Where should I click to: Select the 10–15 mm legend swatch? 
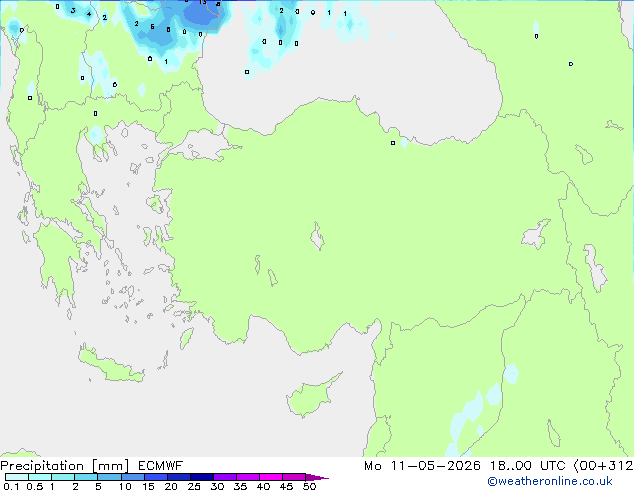pyautogui.click(x=132, y=477)
